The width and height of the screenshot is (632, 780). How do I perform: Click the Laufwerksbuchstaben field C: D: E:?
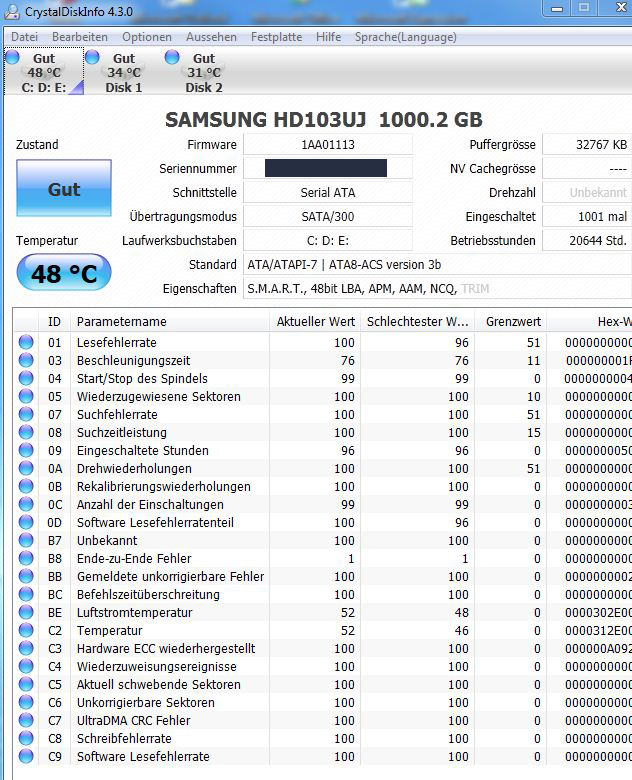tap(327, 241)
